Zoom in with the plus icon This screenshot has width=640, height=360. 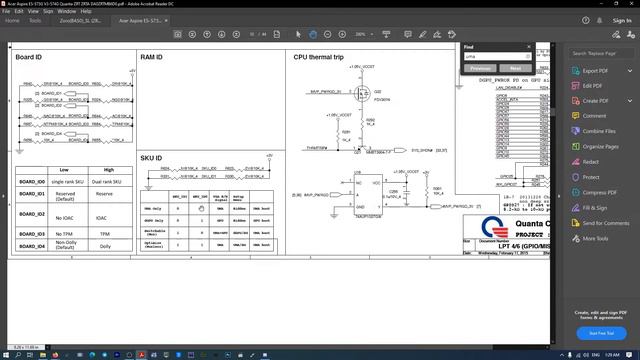coord(342,35)
